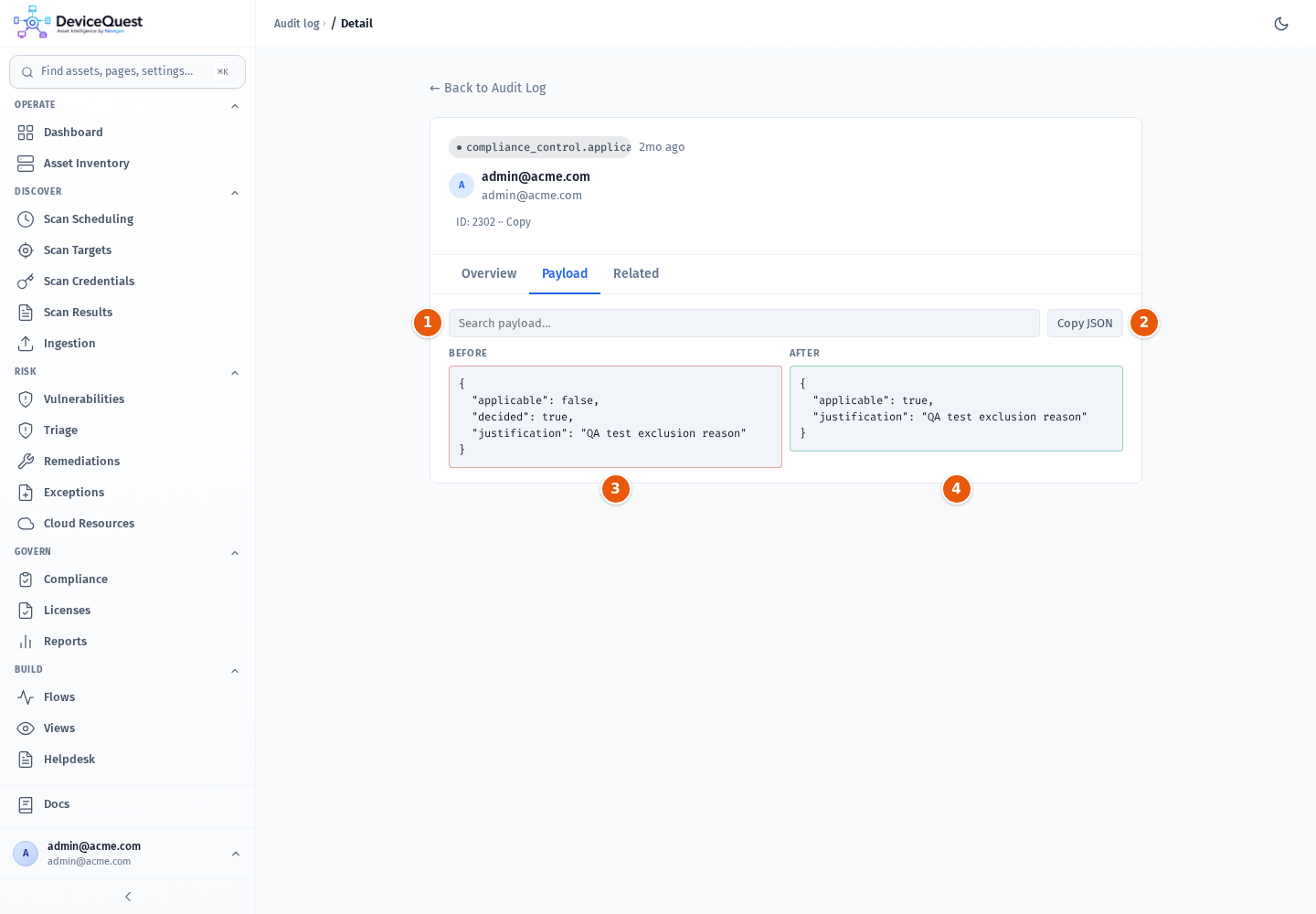The height and width of the screenshot is (914, 1316).
Task: Click Vulnerabilities shield icon
Action: click(26, 399)
